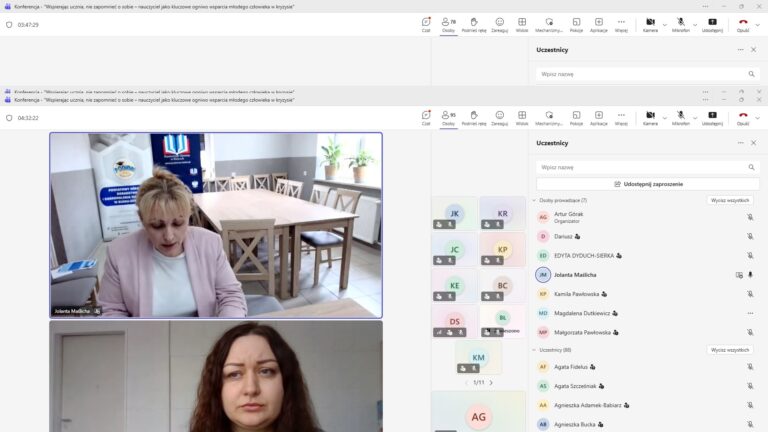Open Pokoje breakout rooms in the 04:32:22 window
Viewport: 768px width, 432px height.
point(576,118)
